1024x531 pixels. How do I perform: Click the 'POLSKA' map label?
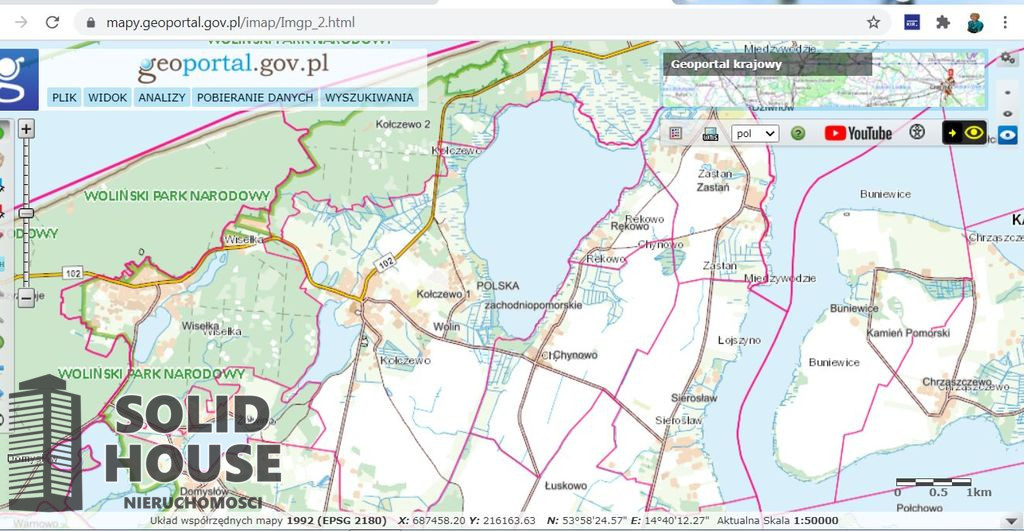[498, 286]
